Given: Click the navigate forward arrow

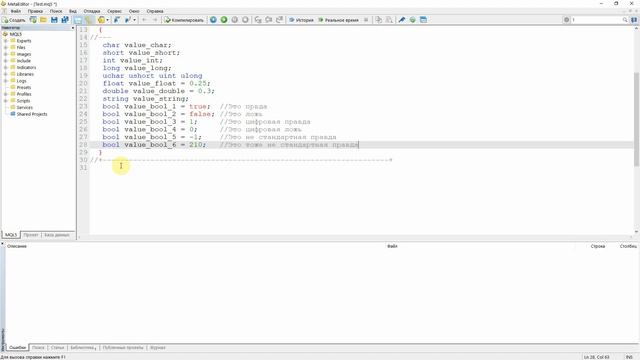Looking at the screenshot, I should 155,20.
